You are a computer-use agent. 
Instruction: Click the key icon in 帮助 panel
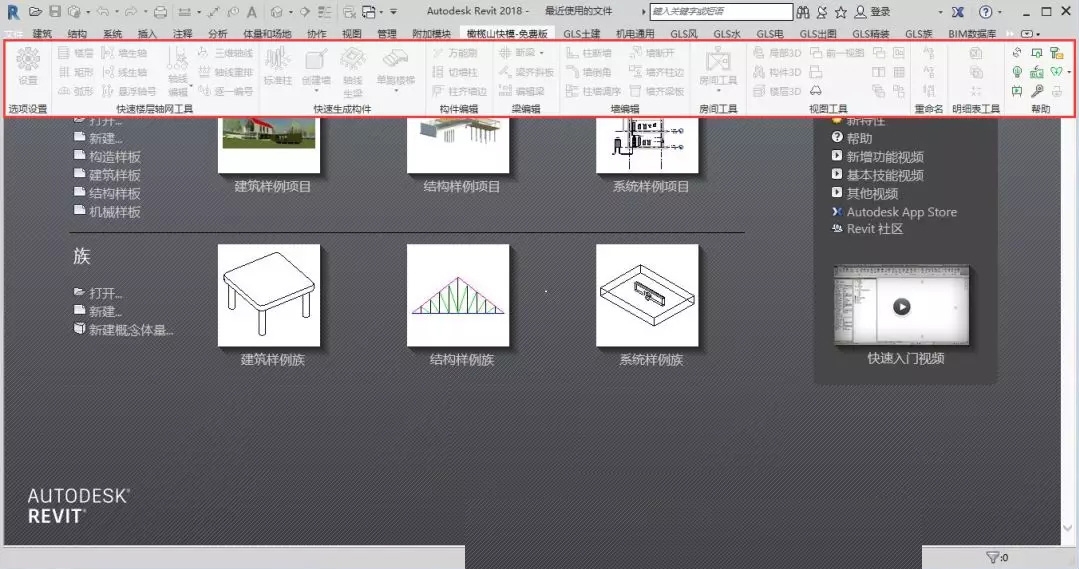pyautogui.click(x=1037, y=91)
